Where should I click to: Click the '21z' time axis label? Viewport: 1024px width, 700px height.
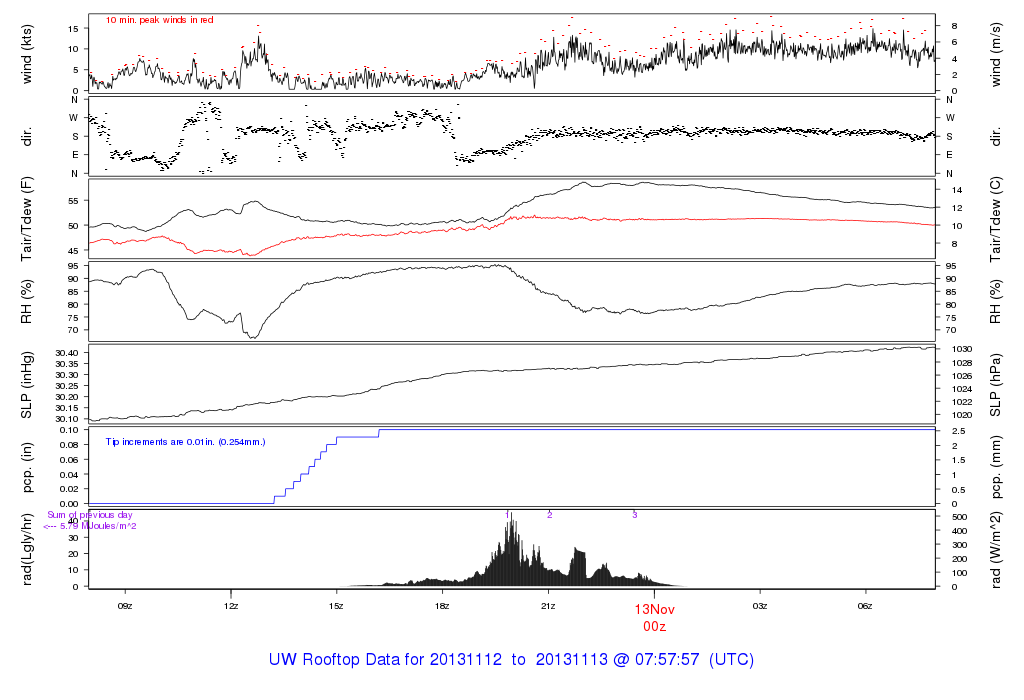[548, 606]
